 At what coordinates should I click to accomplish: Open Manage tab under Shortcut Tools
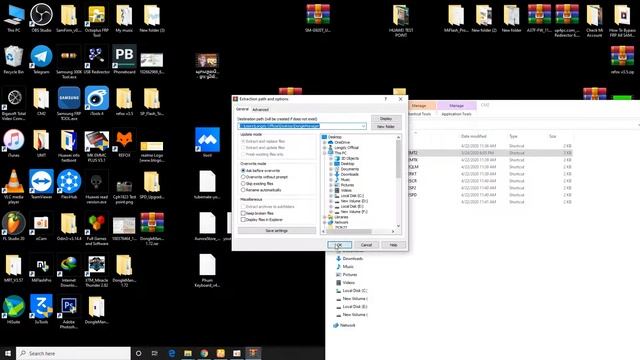pyautogui.click(x=419, y=106)
